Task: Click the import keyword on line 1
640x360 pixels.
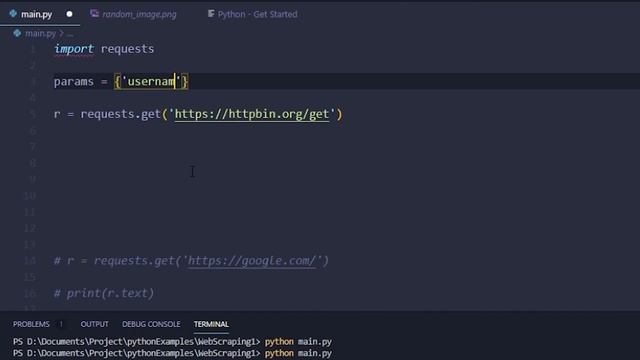Action: (x=74, y=49)
